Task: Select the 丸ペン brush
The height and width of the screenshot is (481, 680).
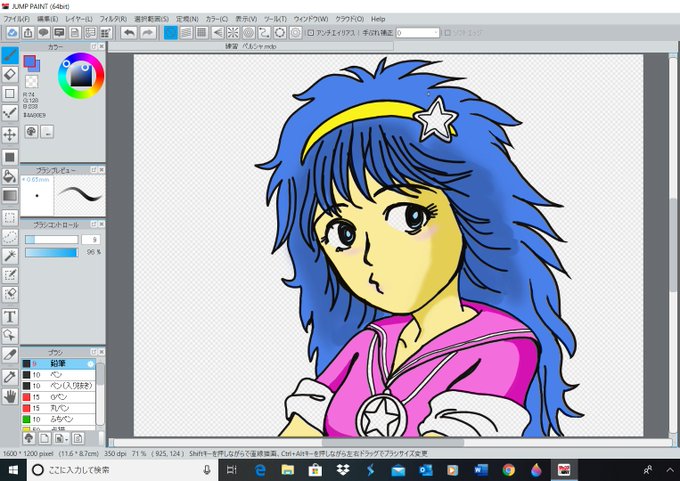Action: [x=59, y=408]
